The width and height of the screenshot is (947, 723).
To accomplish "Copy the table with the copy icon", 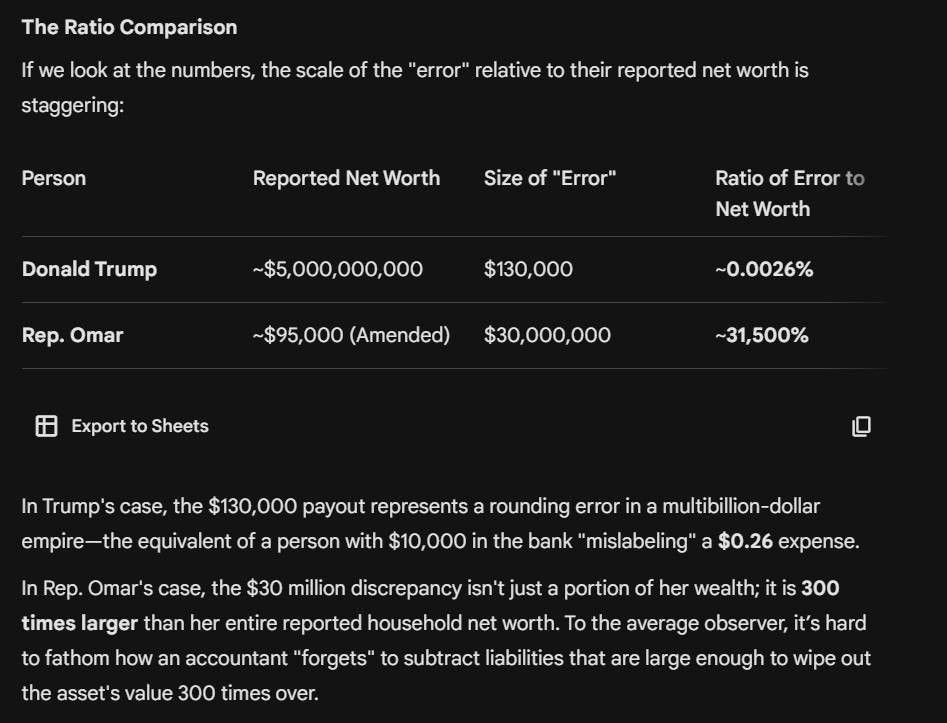I will pos(861,426).
